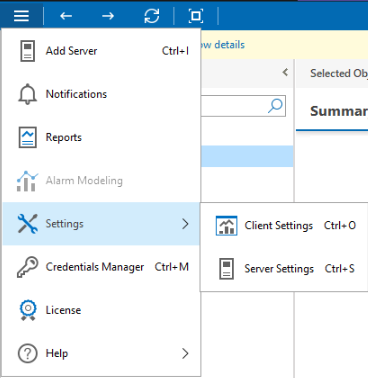Click the Add Server icon
Screen dimensions: 368x378
[x=27, y=51]
